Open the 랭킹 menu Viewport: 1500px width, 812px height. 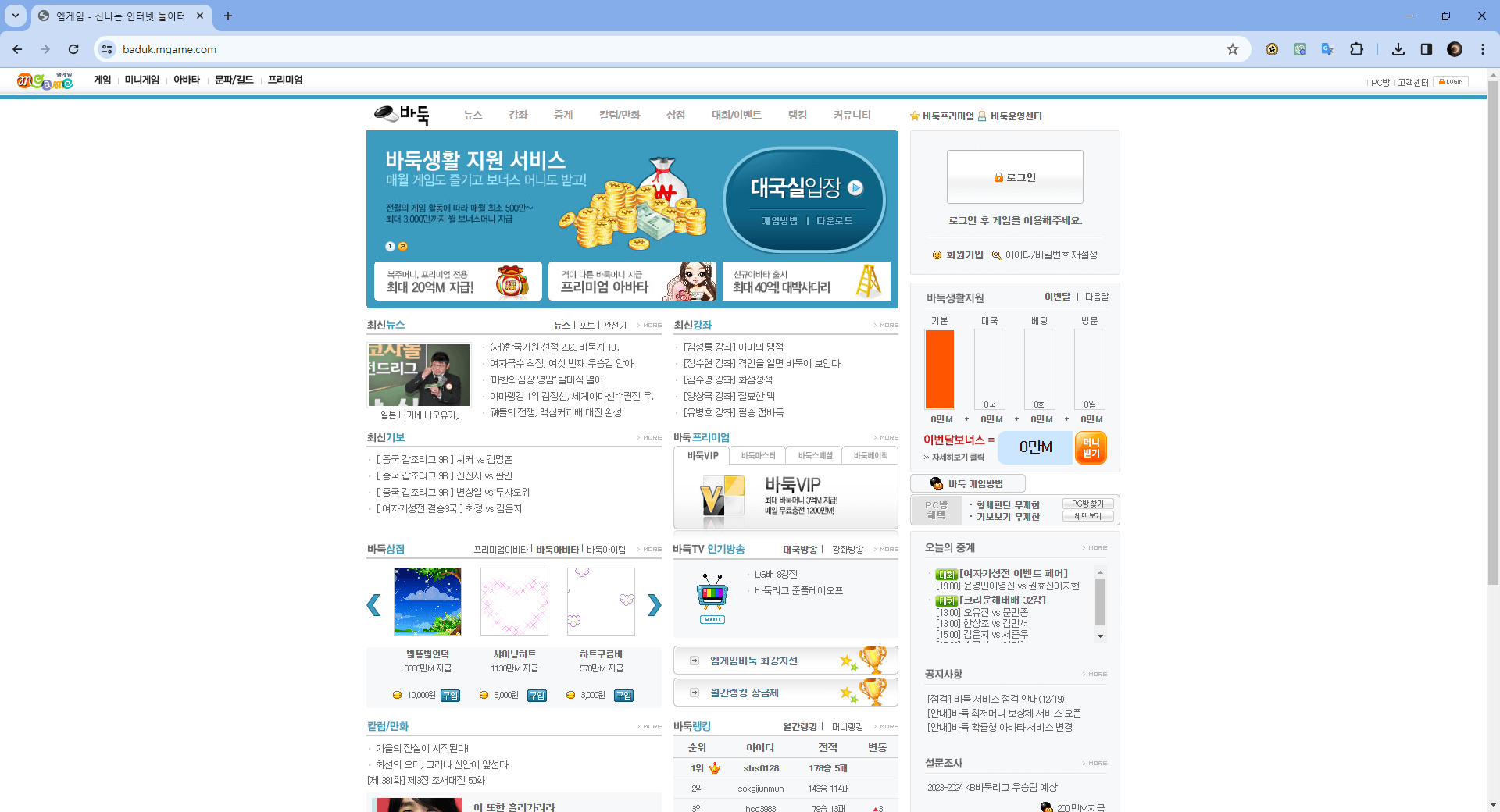[798, 115]
